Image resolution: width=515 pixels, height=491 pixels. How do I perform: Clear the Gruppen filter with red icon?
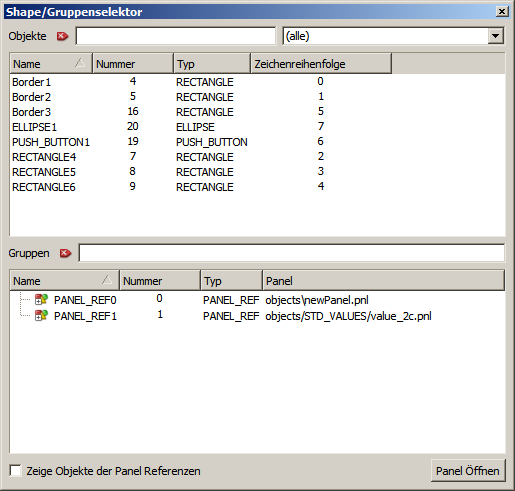pyautogui.click(x=65, y=253)
